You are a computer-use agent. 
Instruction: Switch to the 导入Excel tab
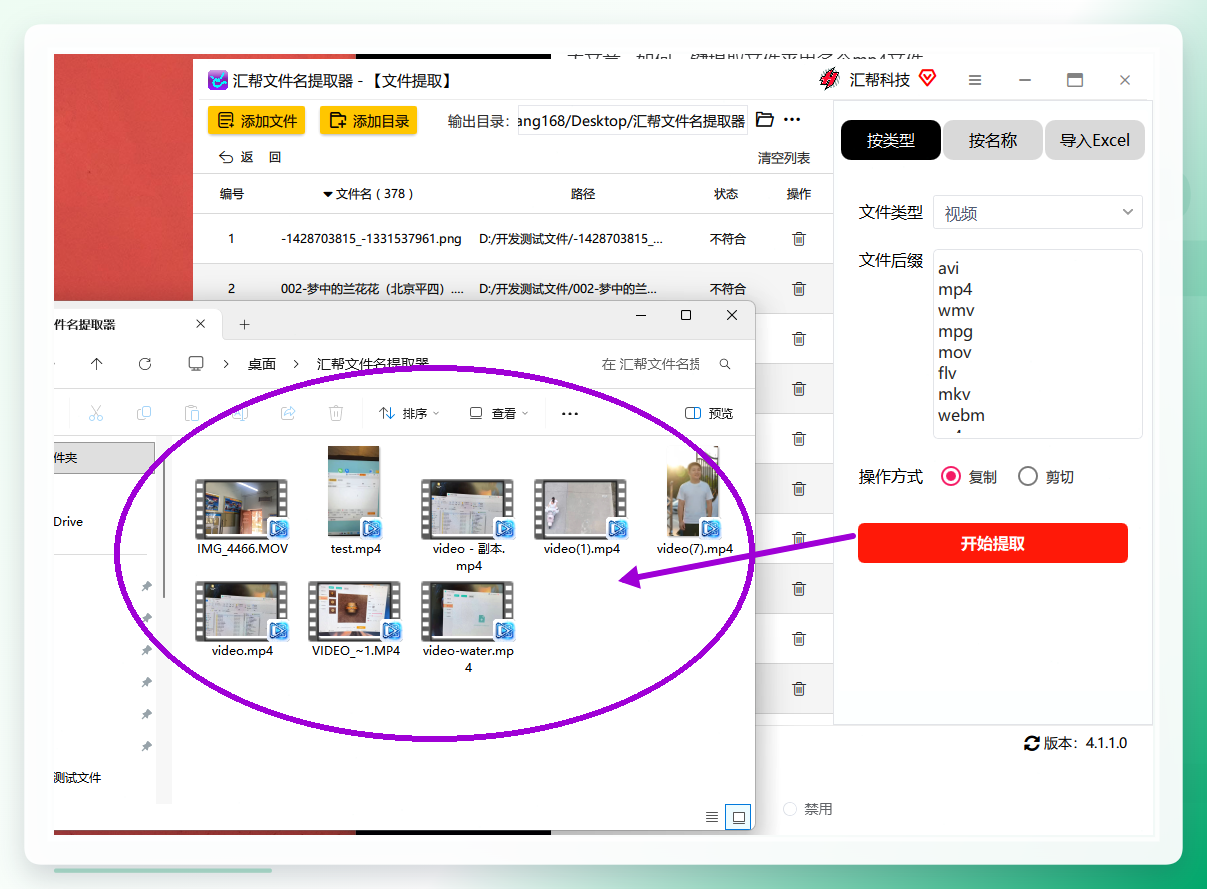[x=1095, y=140]
